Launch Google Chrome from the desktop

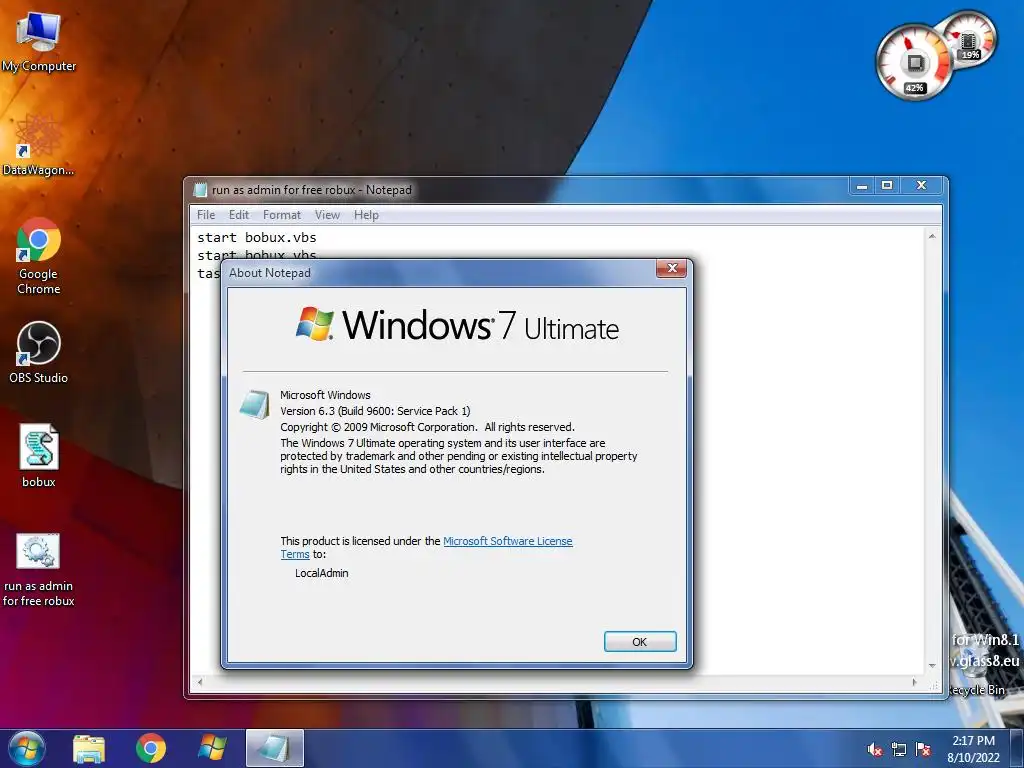coord(38,257)
